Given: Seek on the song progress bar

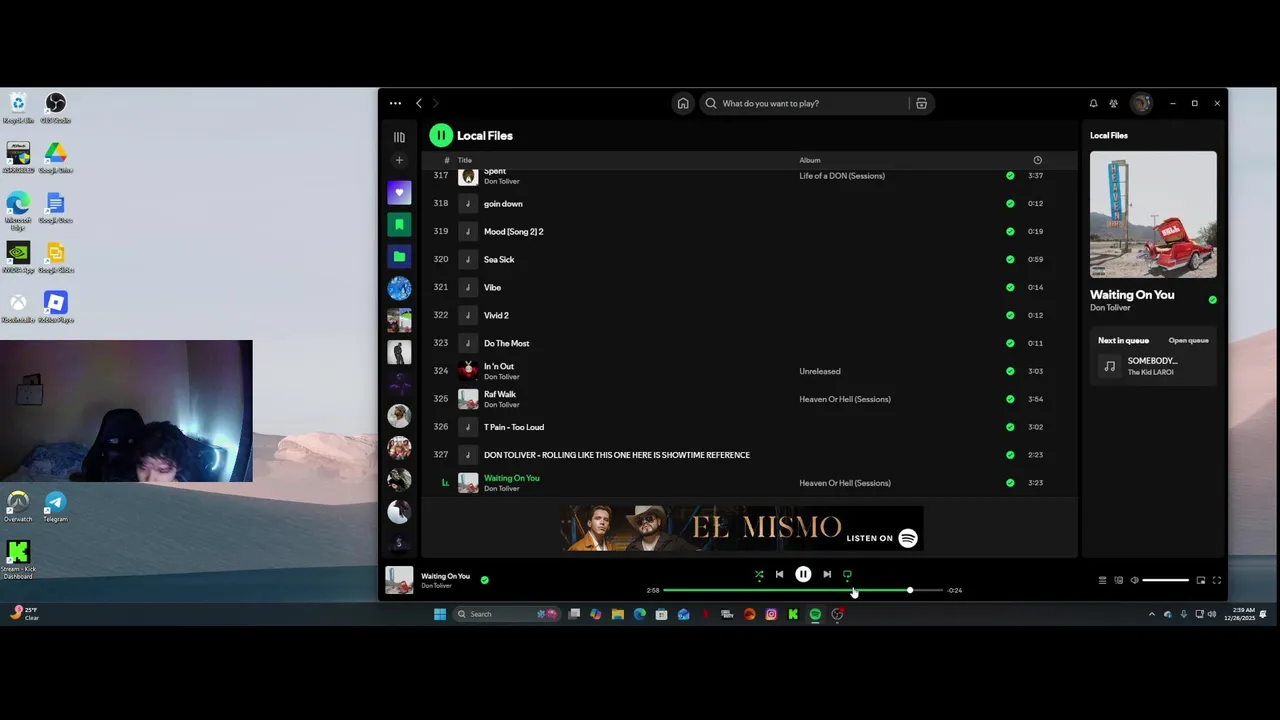Looking at the screenshot, I should pyautogui.click(x=803, y=590).
